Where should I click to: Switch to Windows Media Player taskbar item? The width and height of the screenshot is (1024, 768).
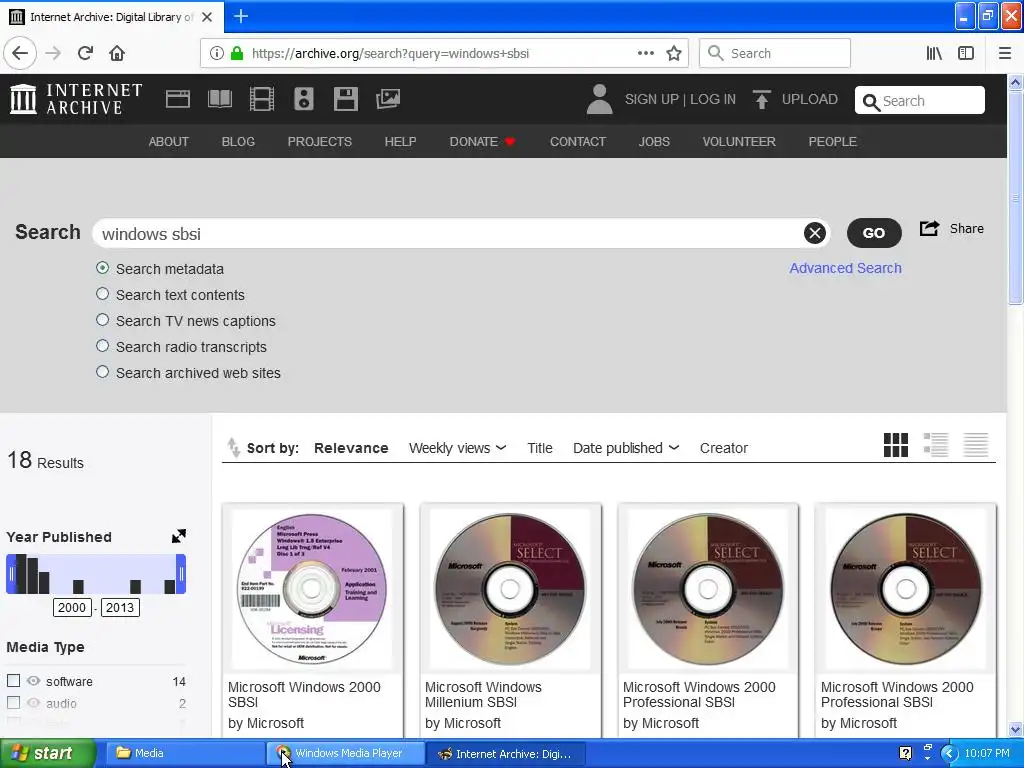pos(346,753)
